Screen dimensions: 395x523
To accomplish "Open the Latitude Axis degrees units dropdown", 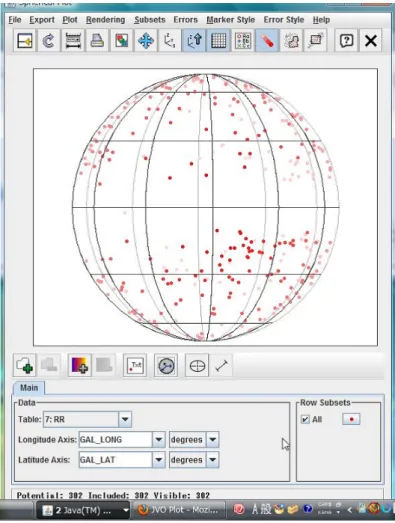I will [x=194, y=460].
